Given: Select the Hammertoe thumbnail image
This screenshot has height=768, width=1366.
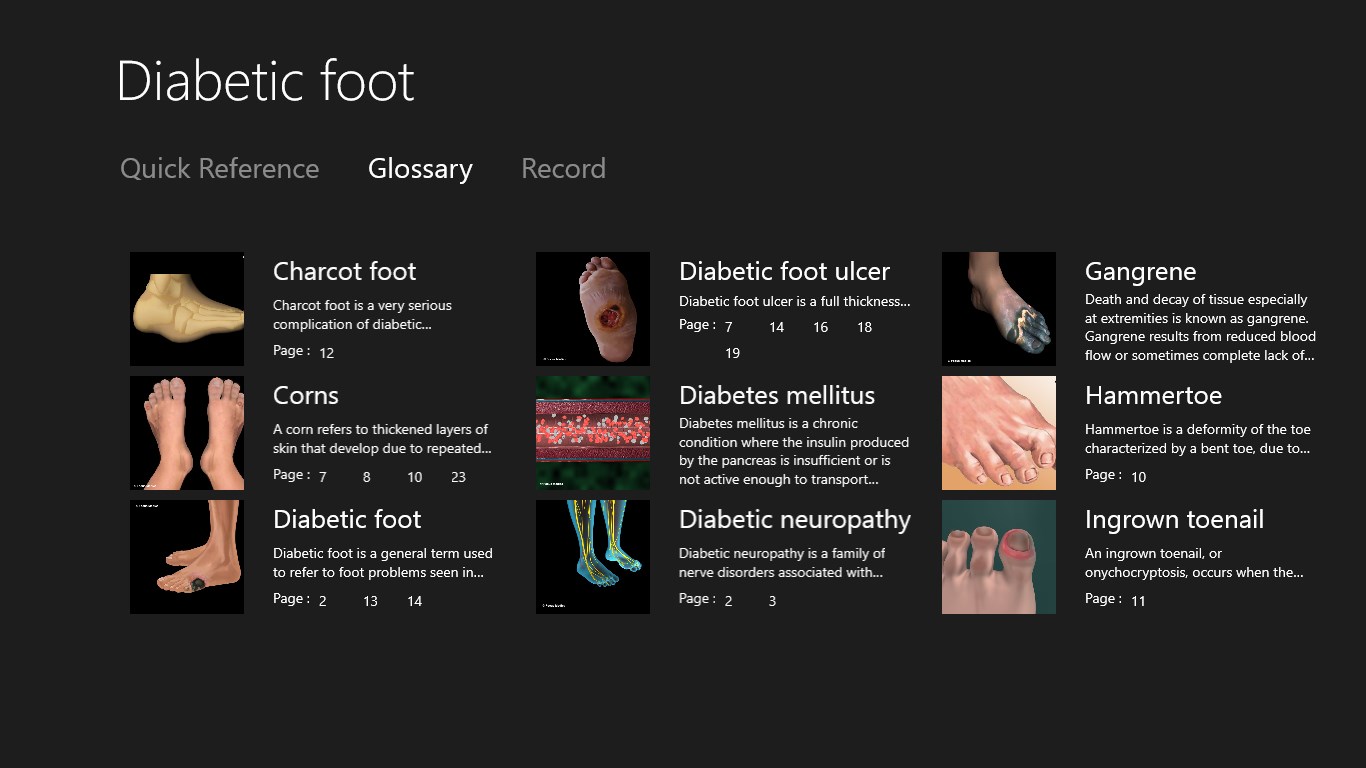Looking at the screenshot, I should pyautogui.click(x=999, y=433).
